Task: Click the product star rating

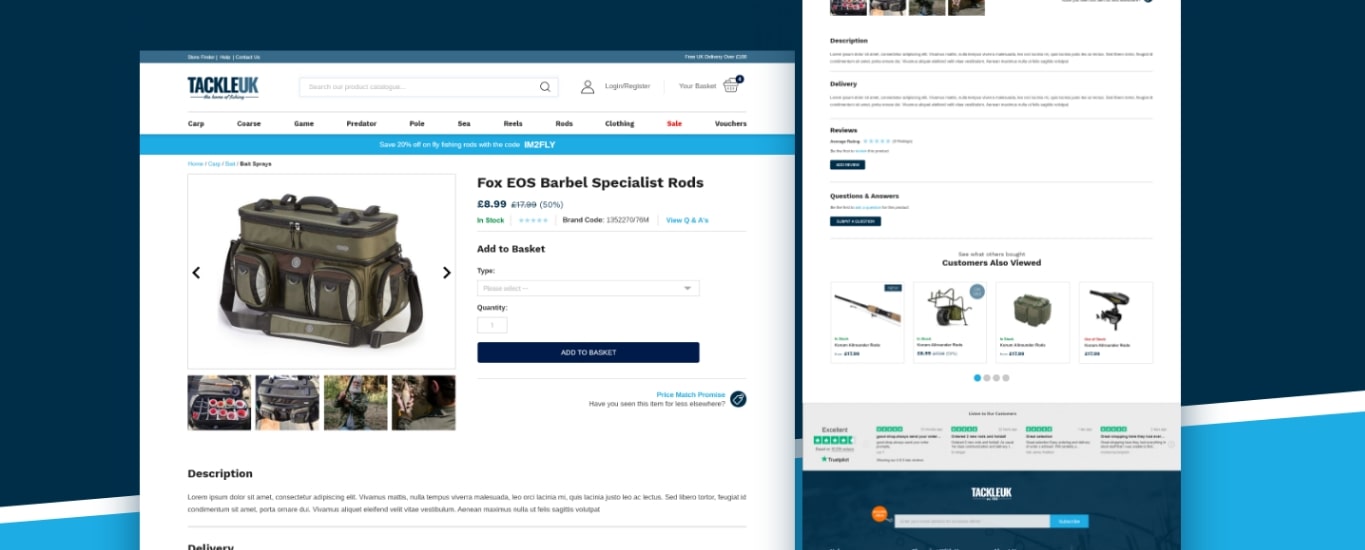Action: (x=533, y=220)
